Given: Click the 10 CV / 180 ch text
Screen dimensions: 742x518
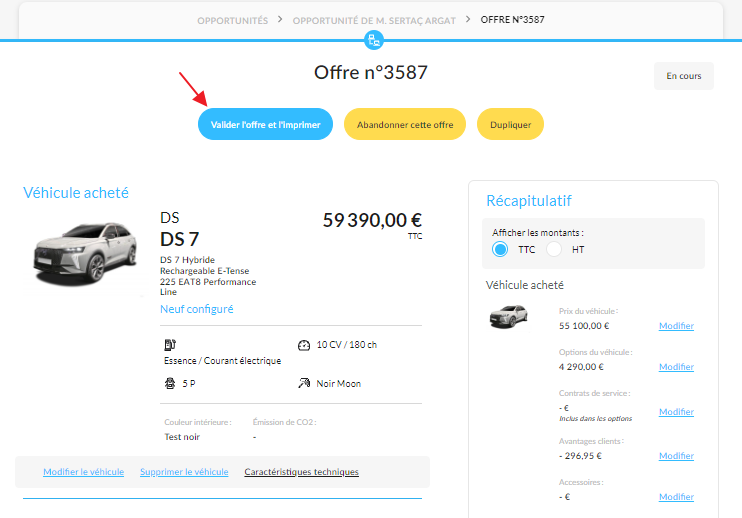Looking at the screenshot, I should click(346, 345).
